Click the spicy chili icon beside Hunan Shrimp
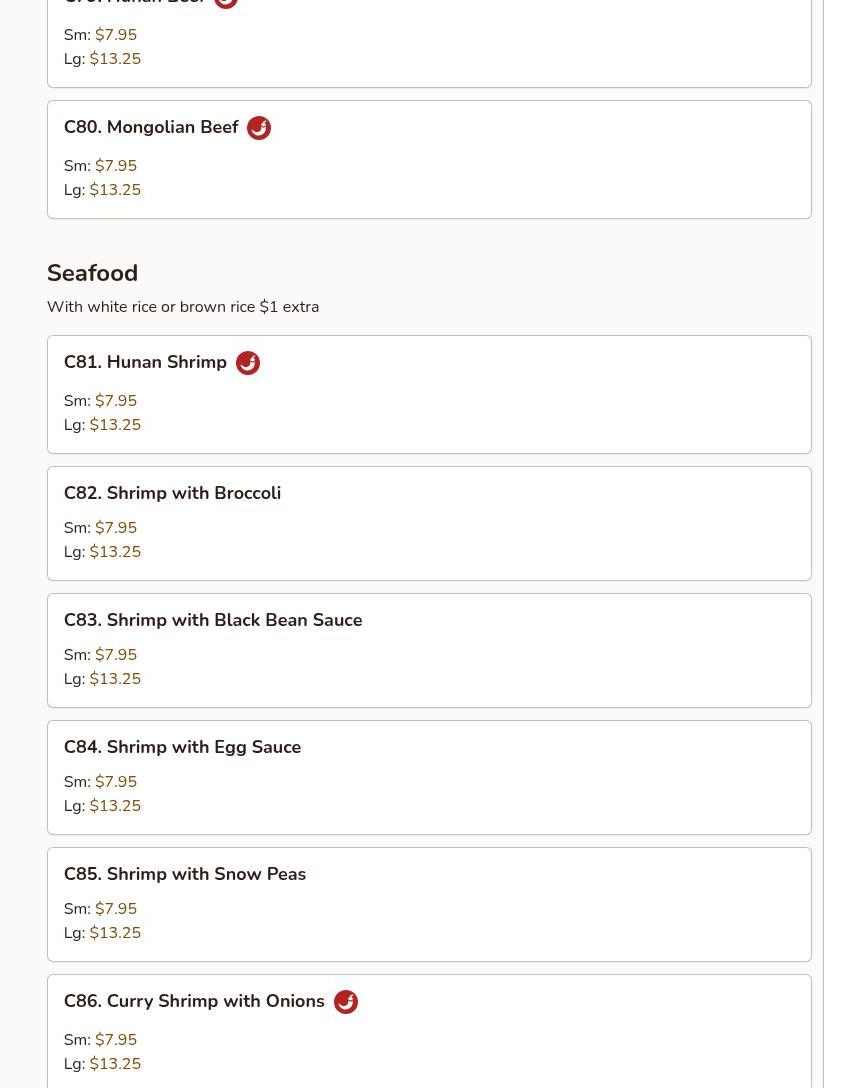The height and width of the screenshot is (1088, 844). [248, 363]
